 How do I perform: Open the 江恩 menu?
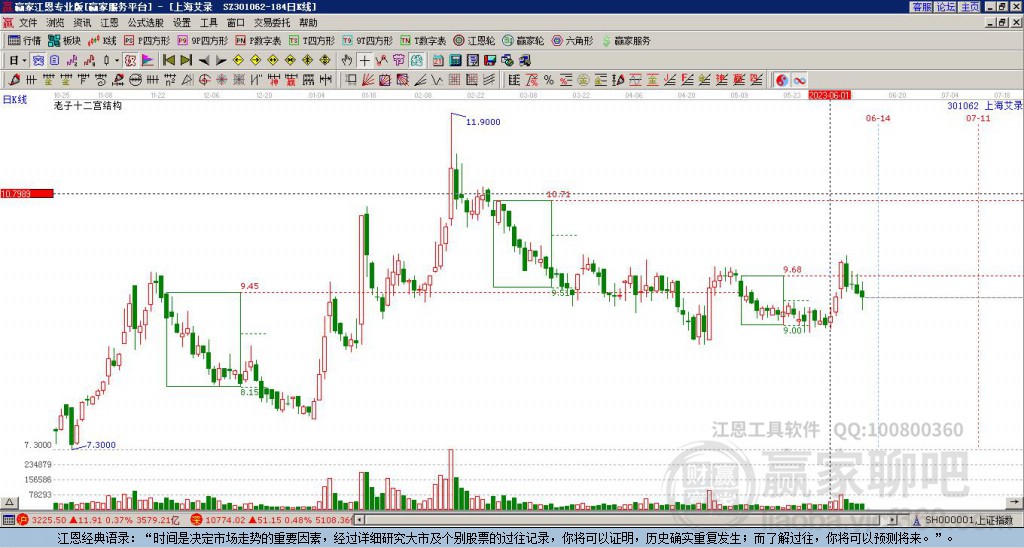[110, 23]
